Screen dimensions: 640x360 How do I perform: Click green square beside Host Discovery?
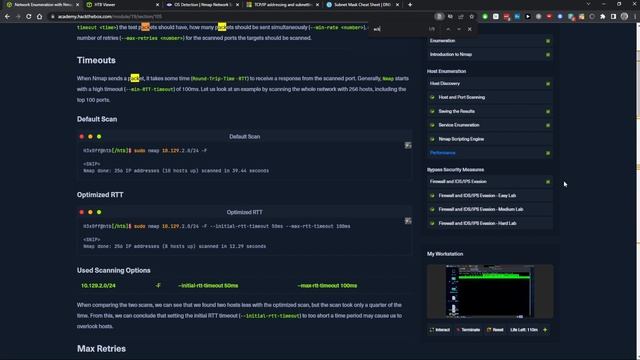coord(548,84)
